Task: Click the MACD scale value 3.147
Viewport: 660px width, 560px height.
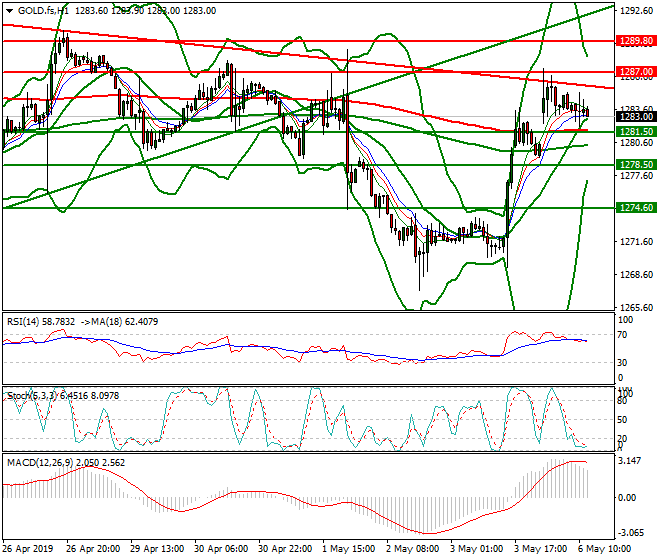Action: [x=630, y=461]
